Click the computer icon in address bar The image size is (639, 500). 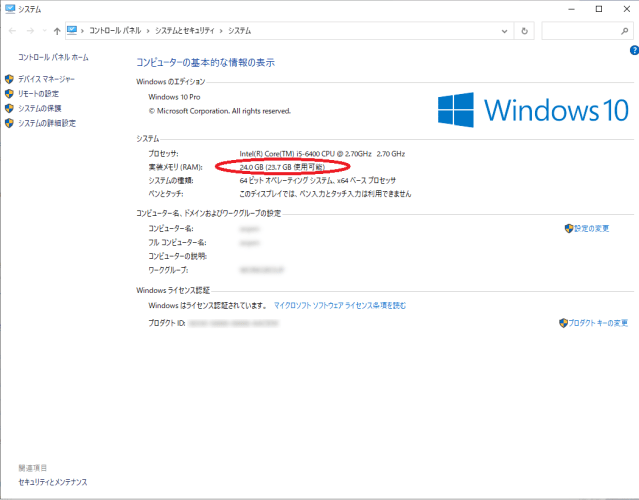point(73,31)
